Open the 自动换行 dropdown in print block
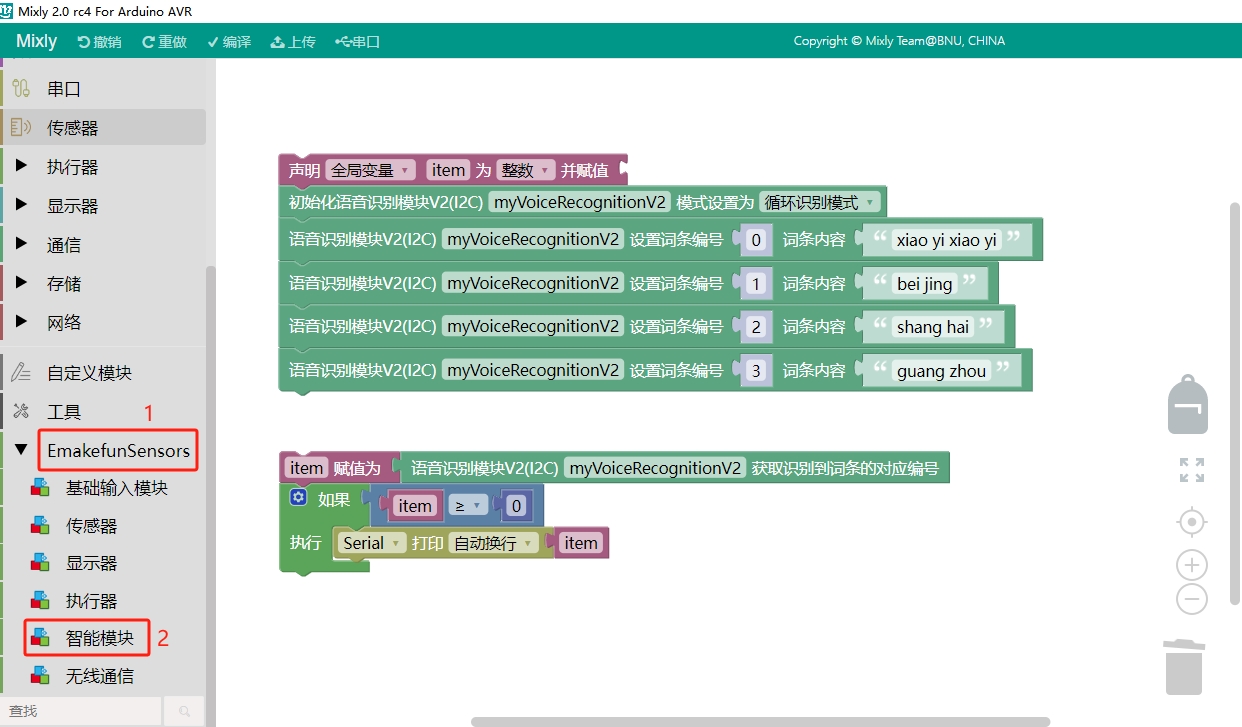The width and height of the screenshot is (1242, 727). 494,543
